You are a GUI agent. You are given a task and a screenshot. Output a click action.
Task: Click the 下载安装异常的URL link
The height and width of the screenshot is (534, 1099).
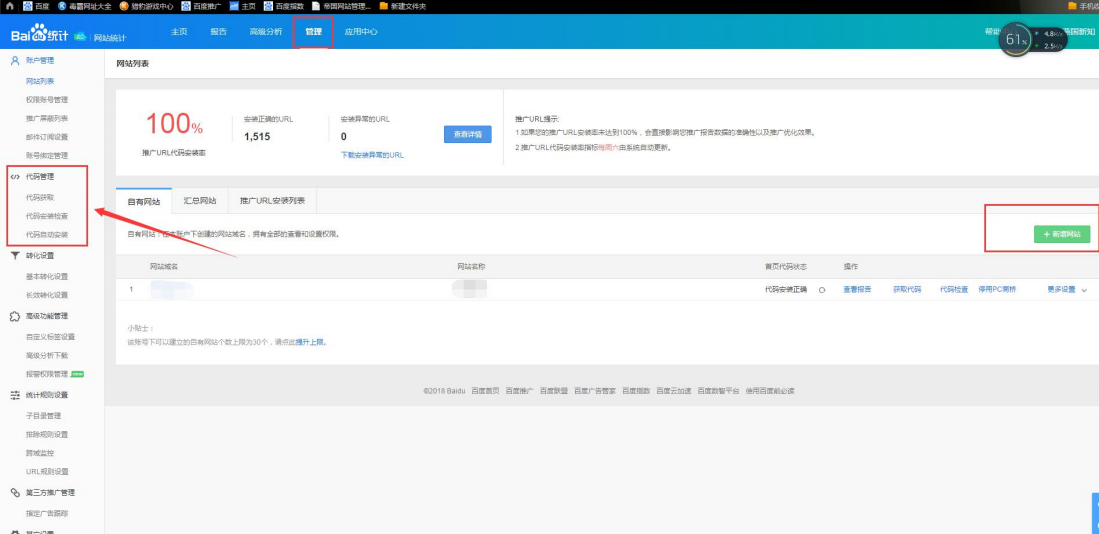372,155
